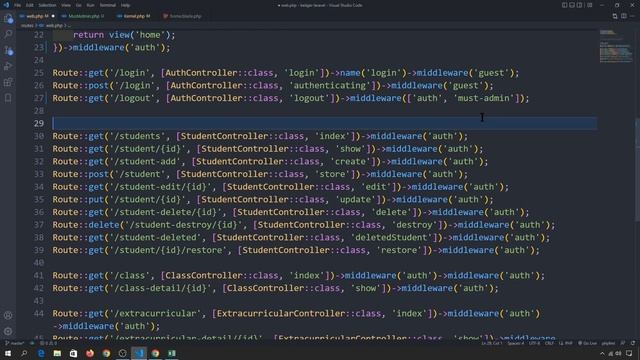Start Go Live server from the status bar
Image resolution: width=640 pixels, height=360 pixels.
pos(587,343)
